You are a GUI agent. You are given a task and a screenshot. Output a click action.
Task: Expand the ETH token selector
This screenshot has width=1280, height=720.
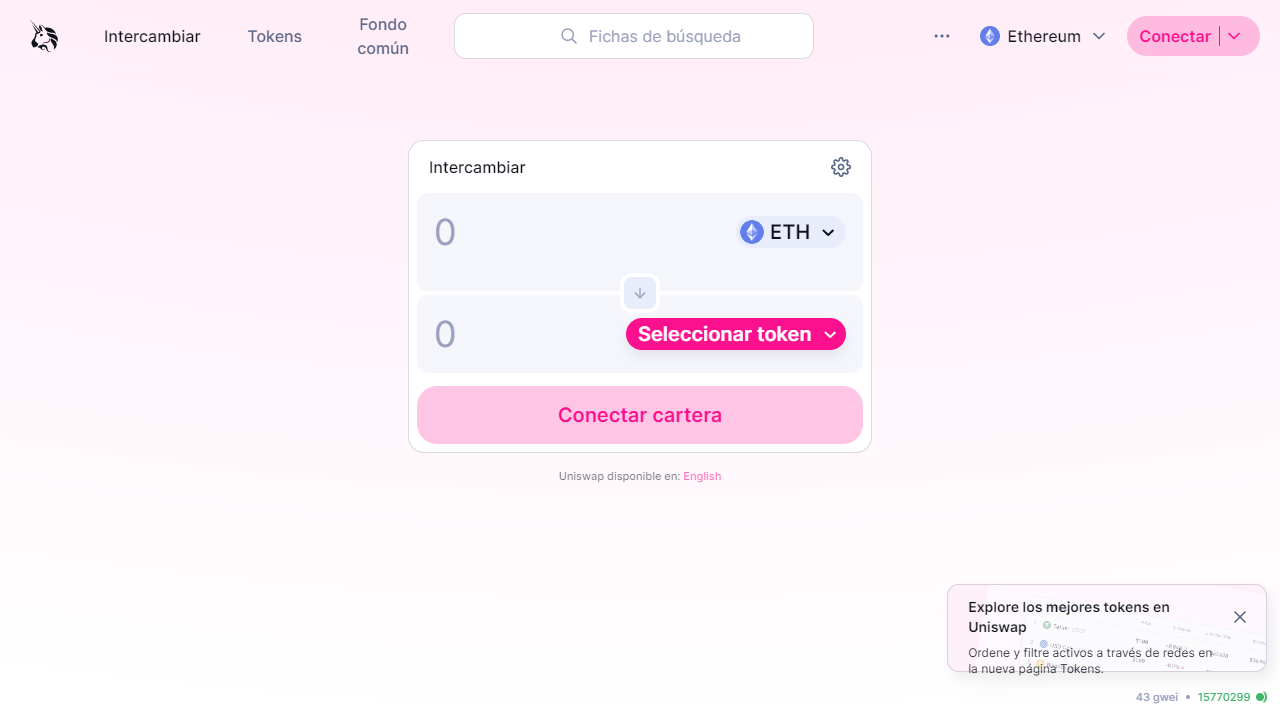click(x=791, y=232)
